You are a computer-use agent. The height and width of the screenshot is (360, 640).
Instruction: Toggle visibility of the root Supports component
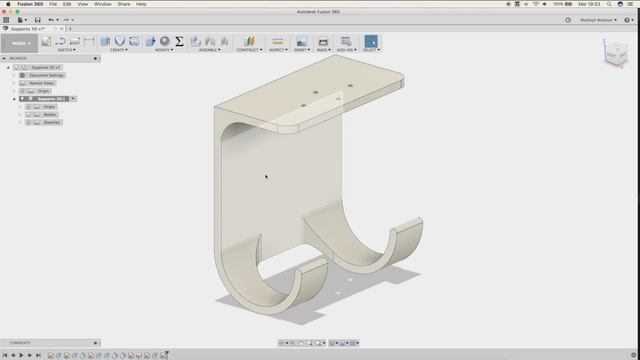(x=16, y=67)
